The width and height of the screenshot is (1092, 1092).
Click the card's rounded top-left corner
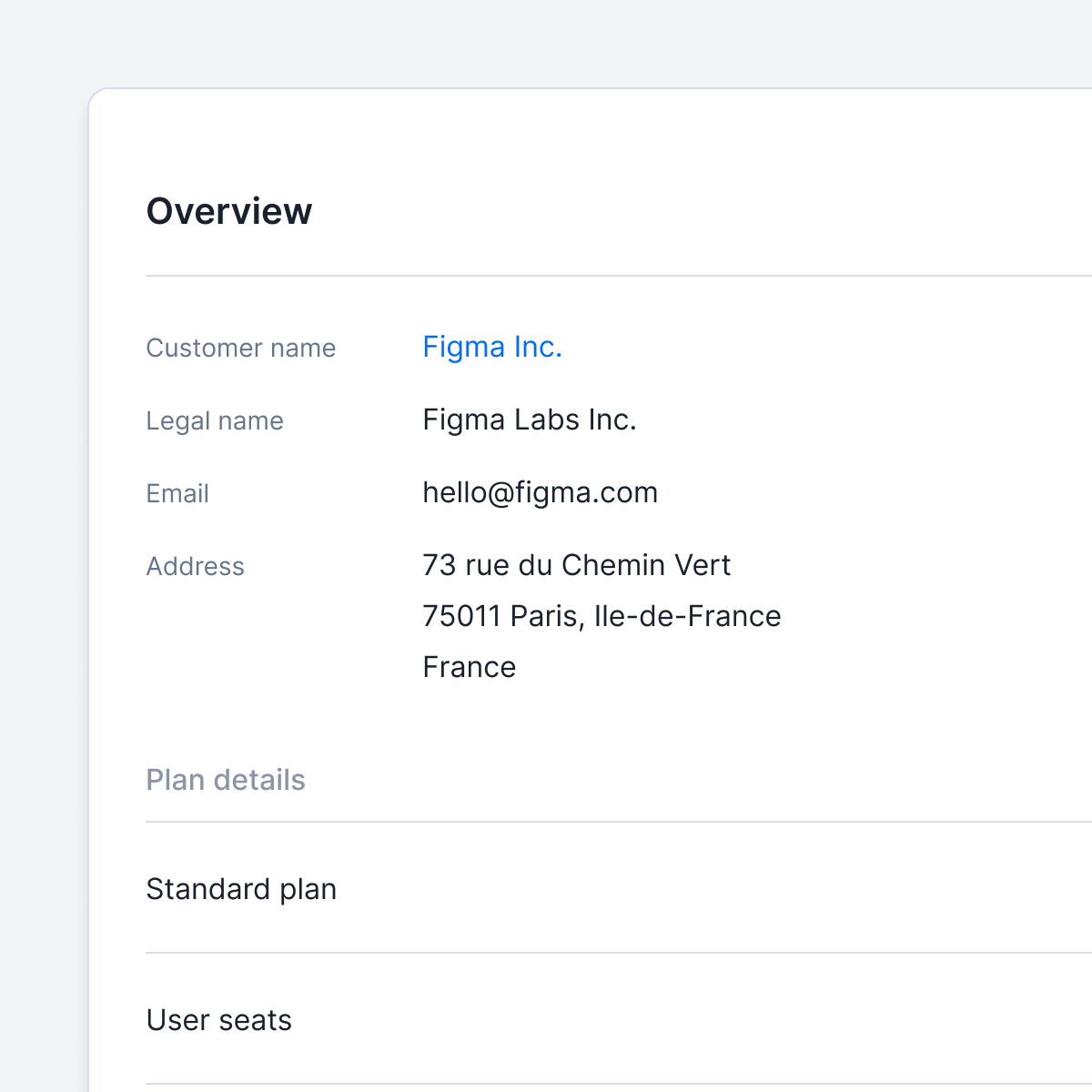pos(96,96)
